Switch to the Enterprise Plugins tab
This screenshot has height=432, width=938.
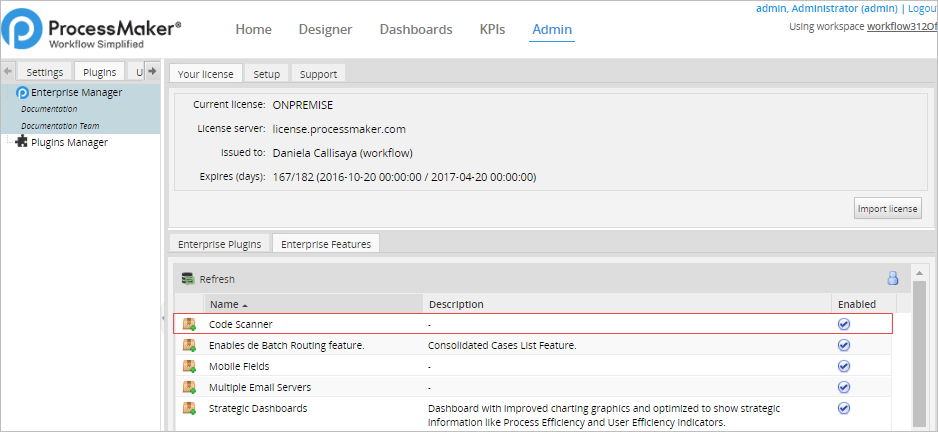220,244
